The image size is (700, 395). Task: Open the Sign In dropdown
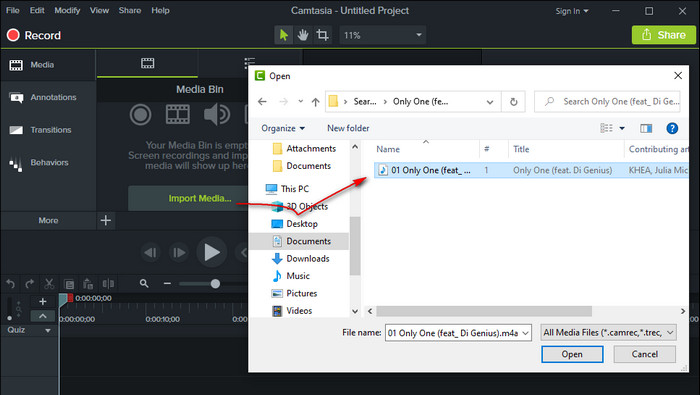coord(572,11)
